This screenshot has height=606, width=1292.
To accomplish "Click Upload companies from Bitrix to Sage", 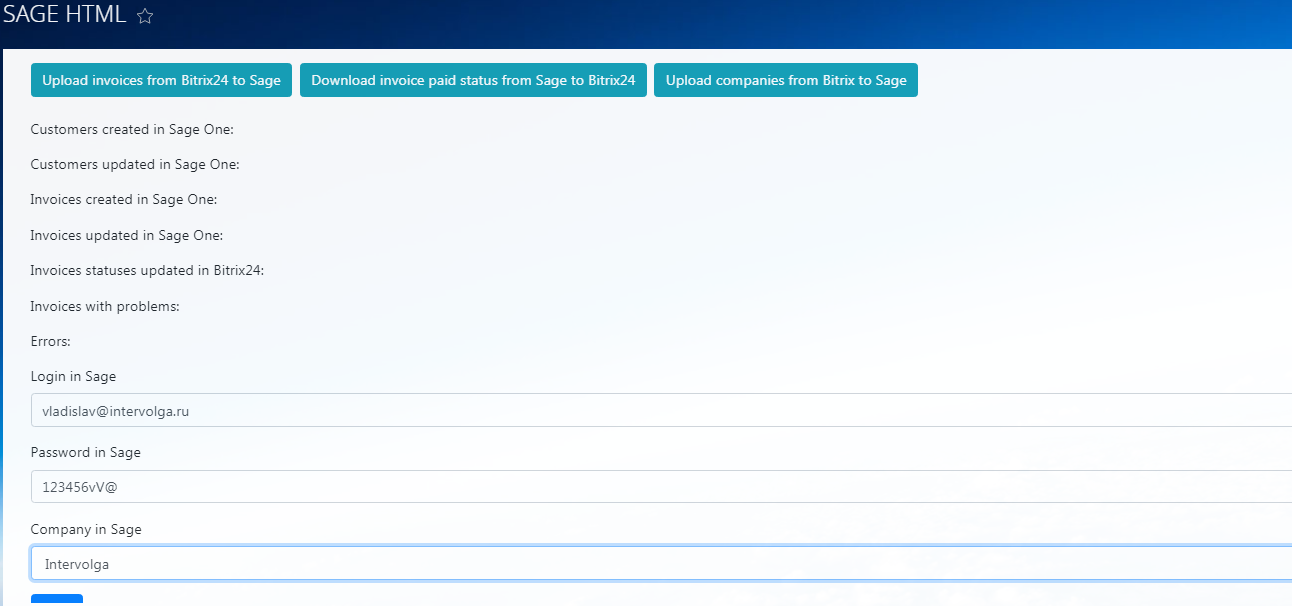I will click(x=786, y=80).
